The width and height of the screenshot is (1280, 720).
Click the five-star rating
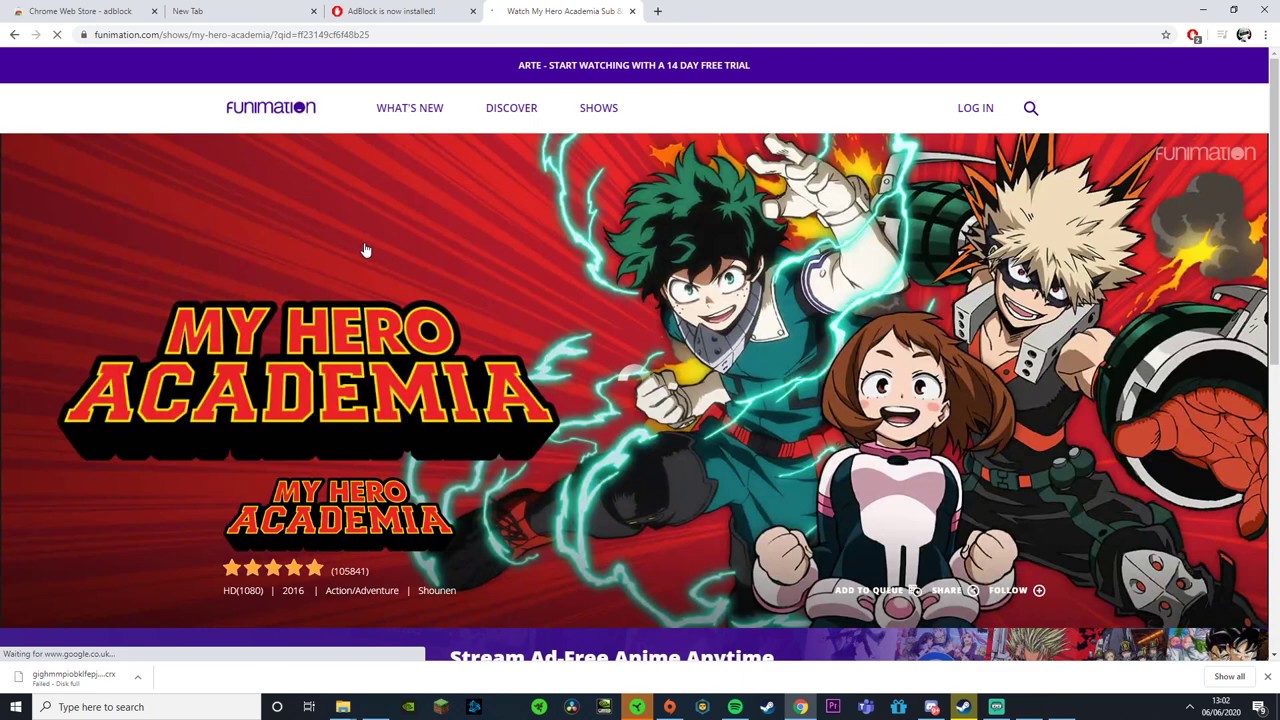[273, 569]
